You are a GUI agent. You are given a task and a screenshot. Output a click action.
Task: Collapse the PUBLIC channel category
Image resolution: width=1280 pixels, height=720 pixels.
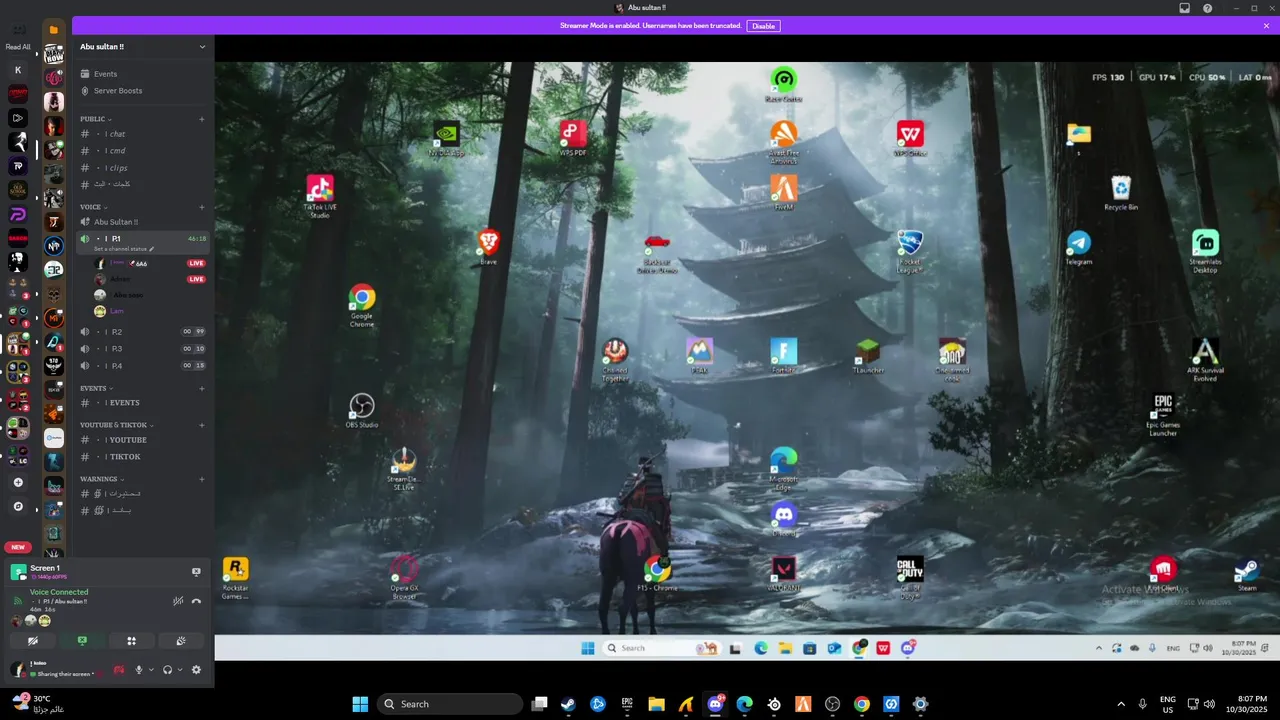(95, 119)
